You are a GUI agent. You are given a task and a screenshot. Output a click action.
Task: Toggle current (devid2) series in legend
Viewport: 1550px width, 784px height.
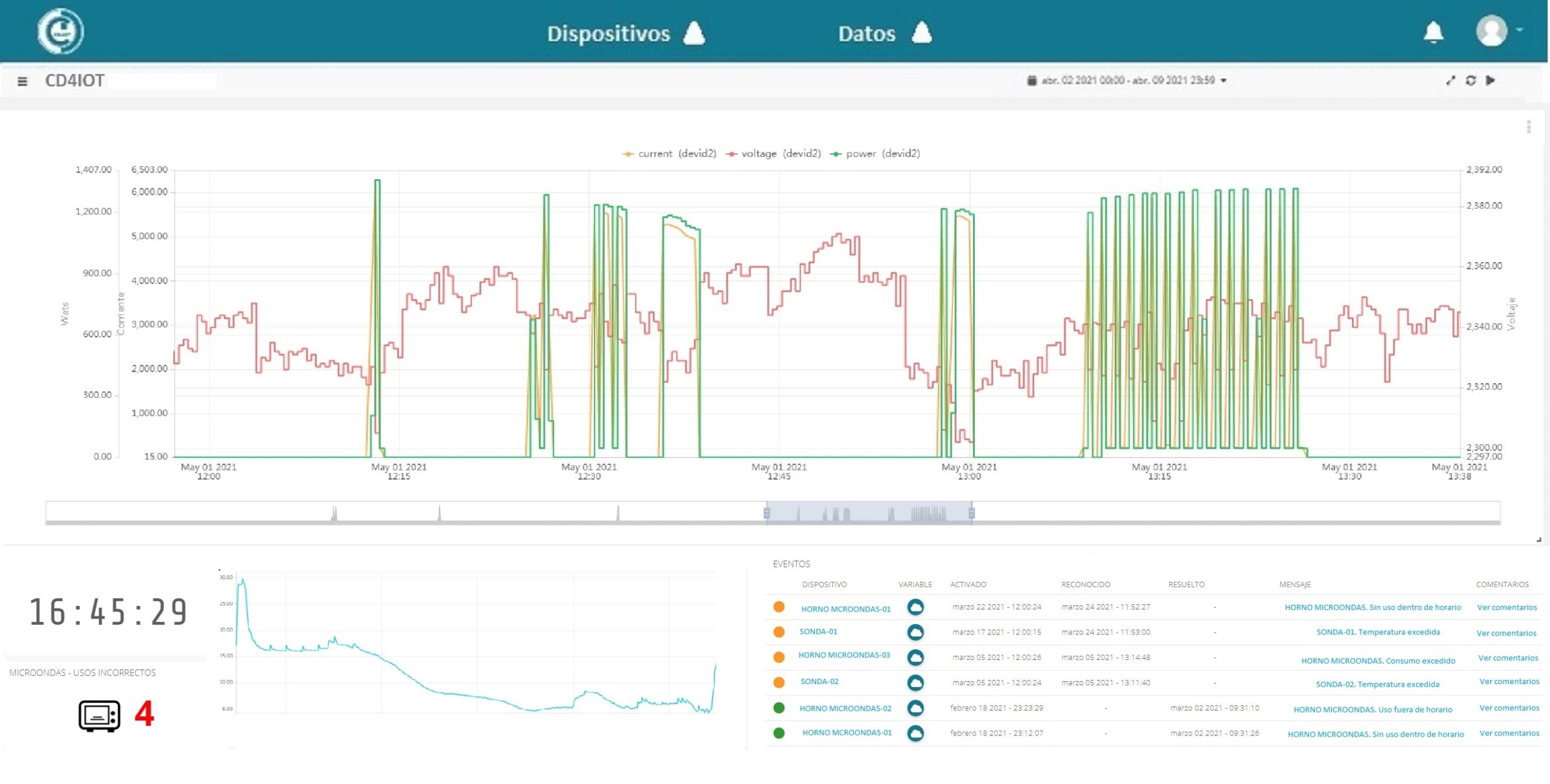pyautogui.click(x=669, y=154)
